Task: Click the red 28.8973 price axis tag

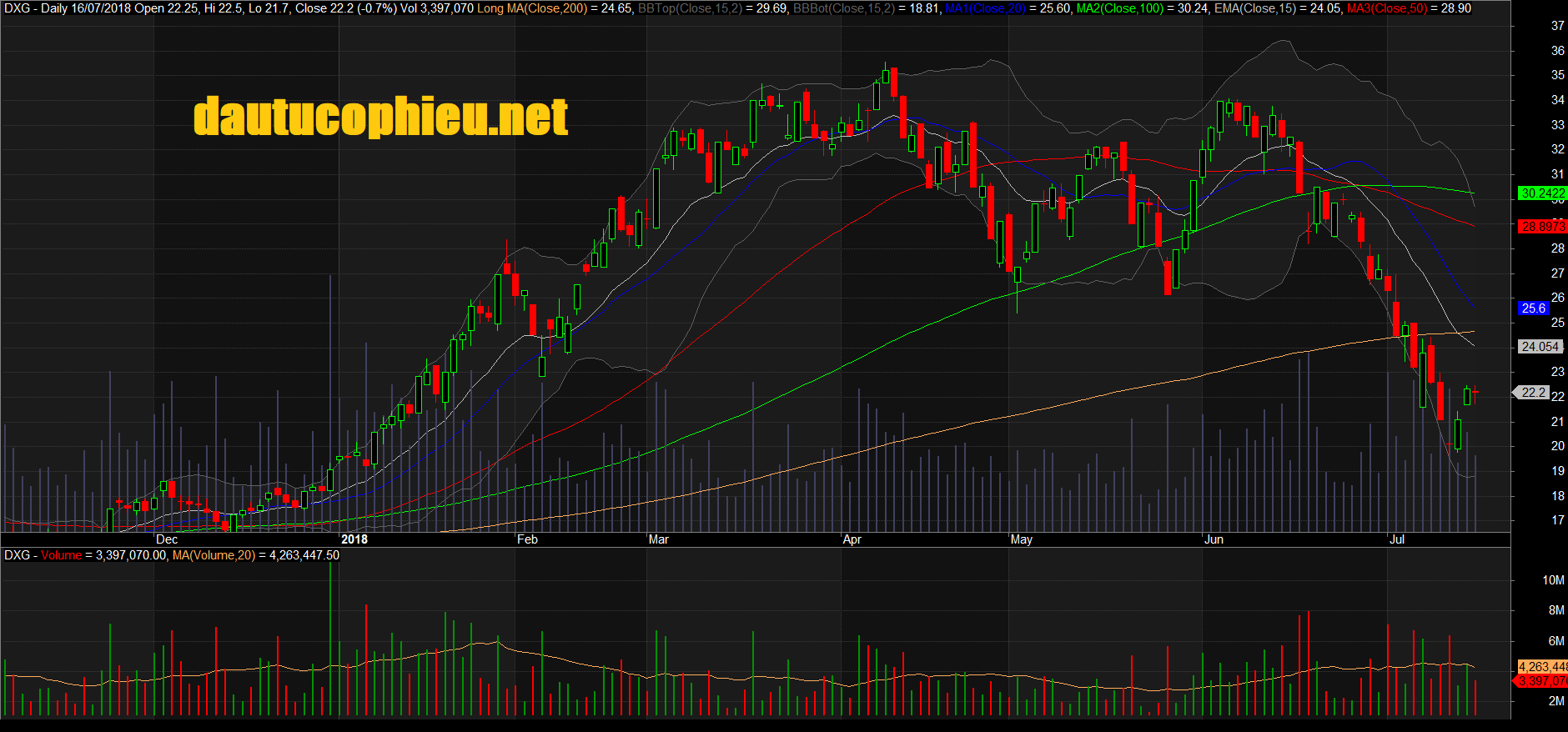Action: pyautogui.click(x=1542, y=227)
